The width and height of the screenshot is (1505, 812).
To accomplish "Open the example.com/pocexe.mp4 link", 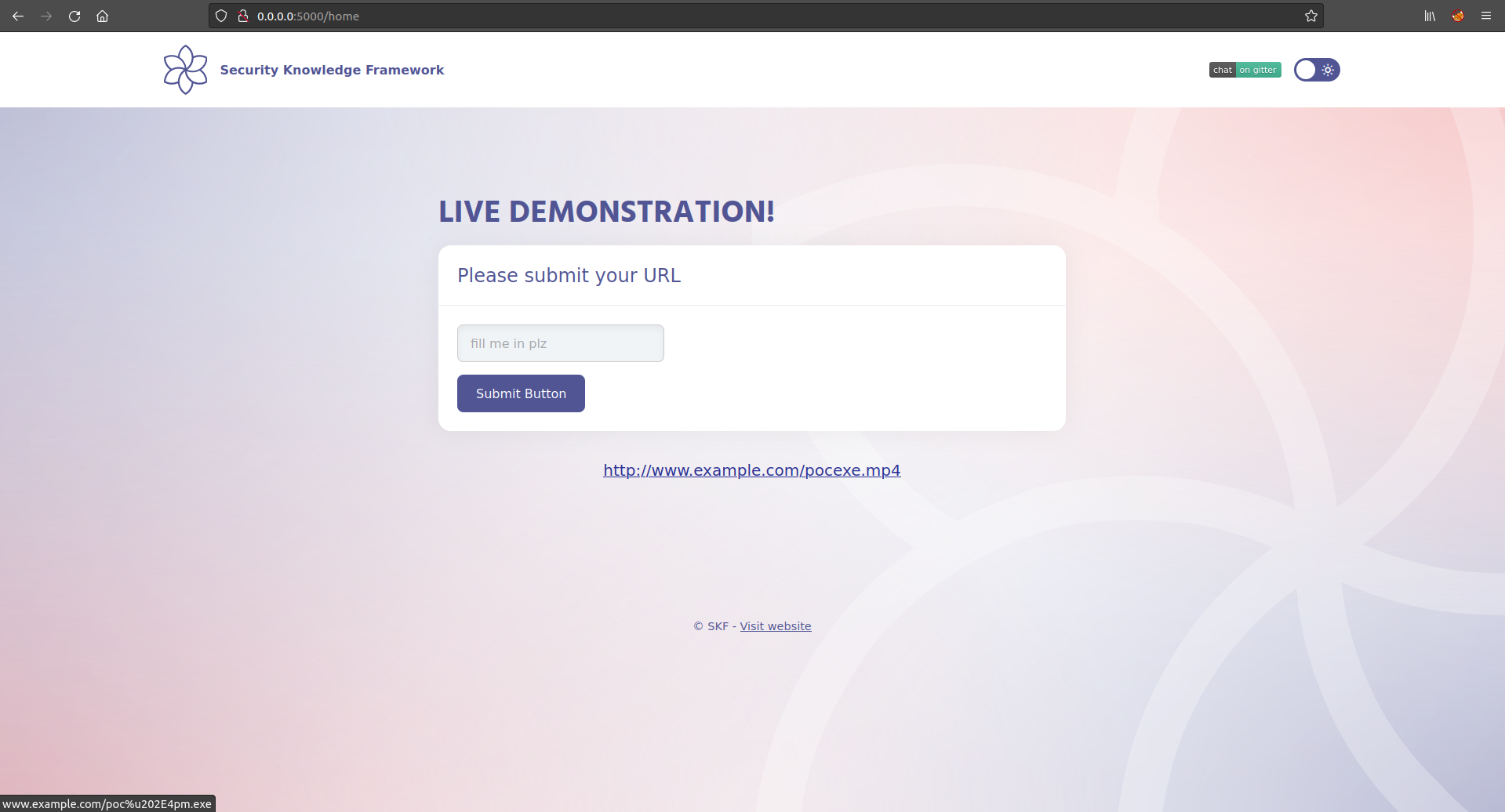I will click(x=752, y=470).
